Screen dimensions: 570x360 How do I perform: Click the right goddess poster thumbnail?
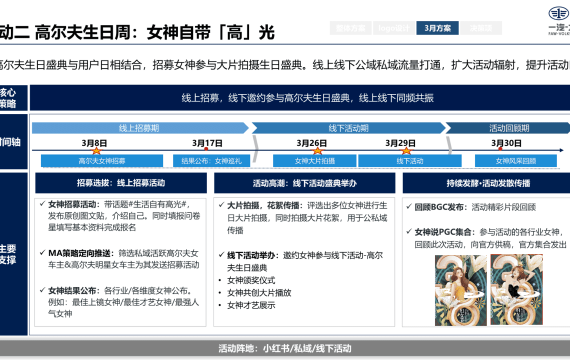(x=516, y=290)
